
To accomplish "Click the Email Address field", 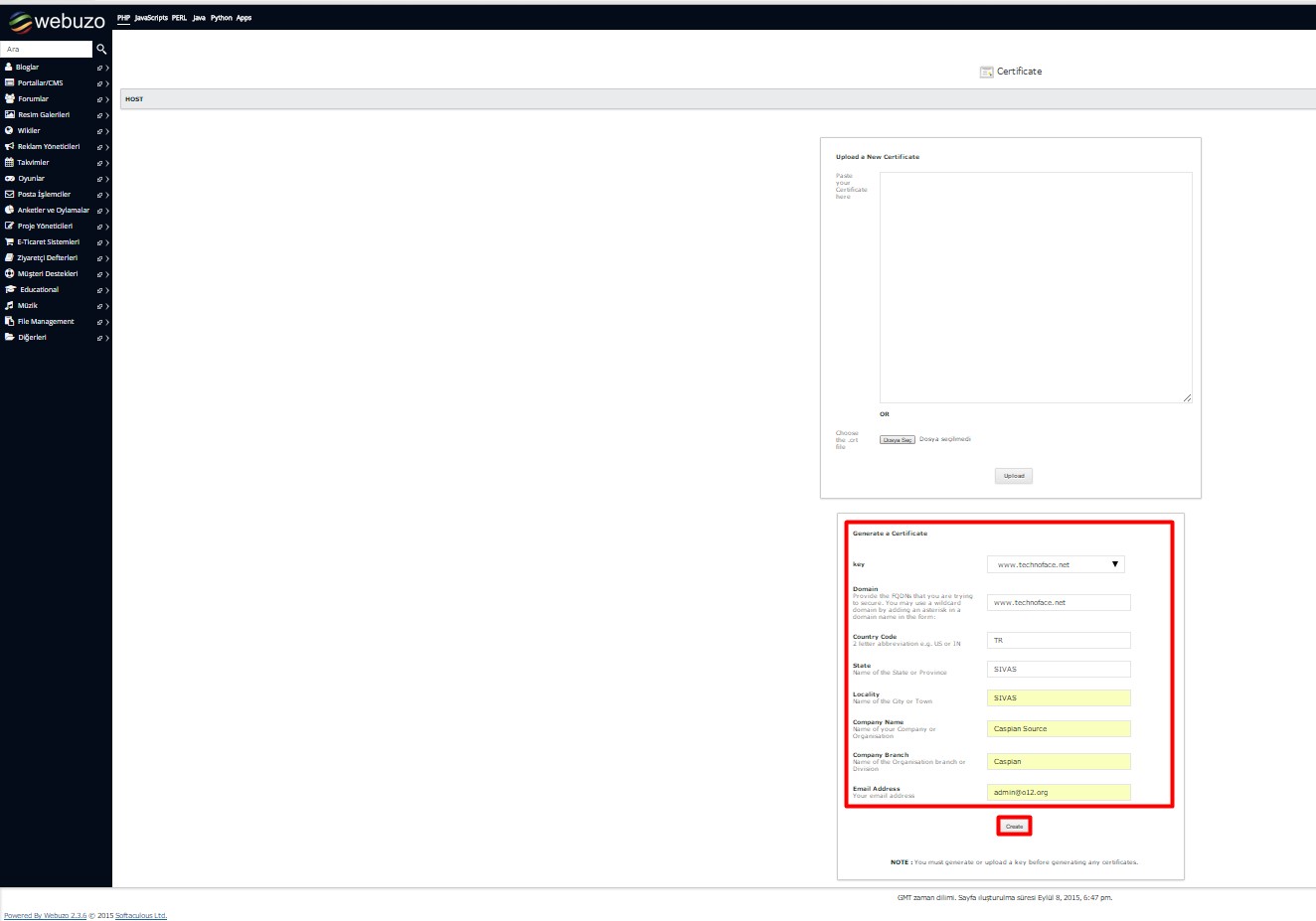I will click(1059, 792).
